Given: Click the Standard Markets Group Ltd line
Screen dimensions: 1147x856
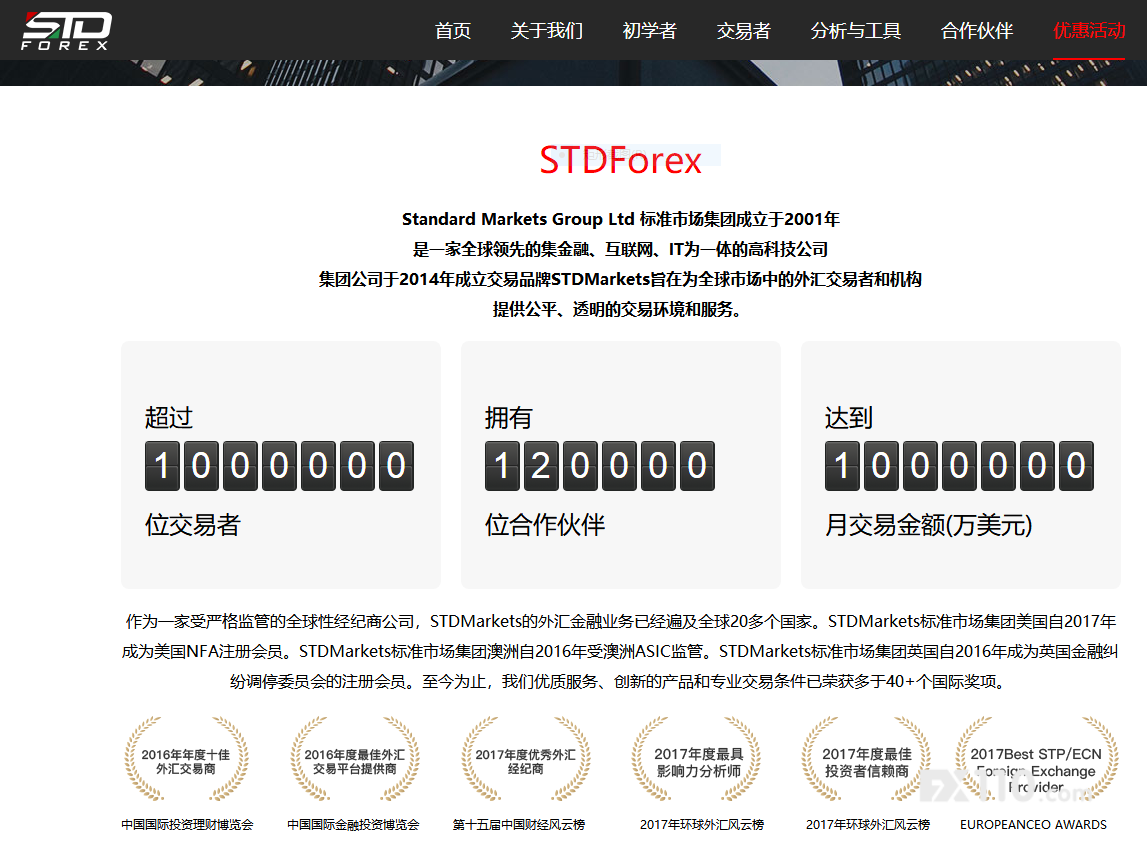Looking at the screenshot, I should click(x=620, y=219).
